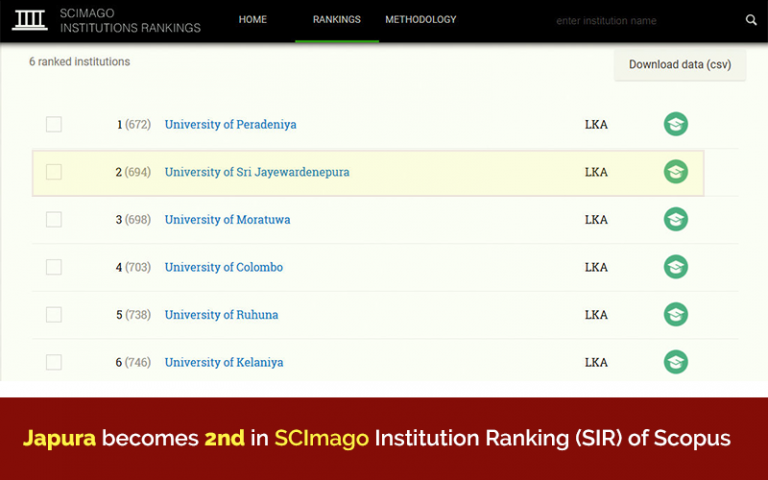The width and height of the screenshot is (768, 480).
Task: Toggle the University of Colombo checkbox
Action: (54, 267)
